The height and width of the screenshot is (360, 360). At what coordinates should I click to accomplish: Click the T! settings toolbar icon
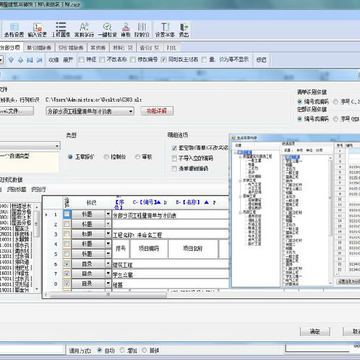(x=165, y=27)
